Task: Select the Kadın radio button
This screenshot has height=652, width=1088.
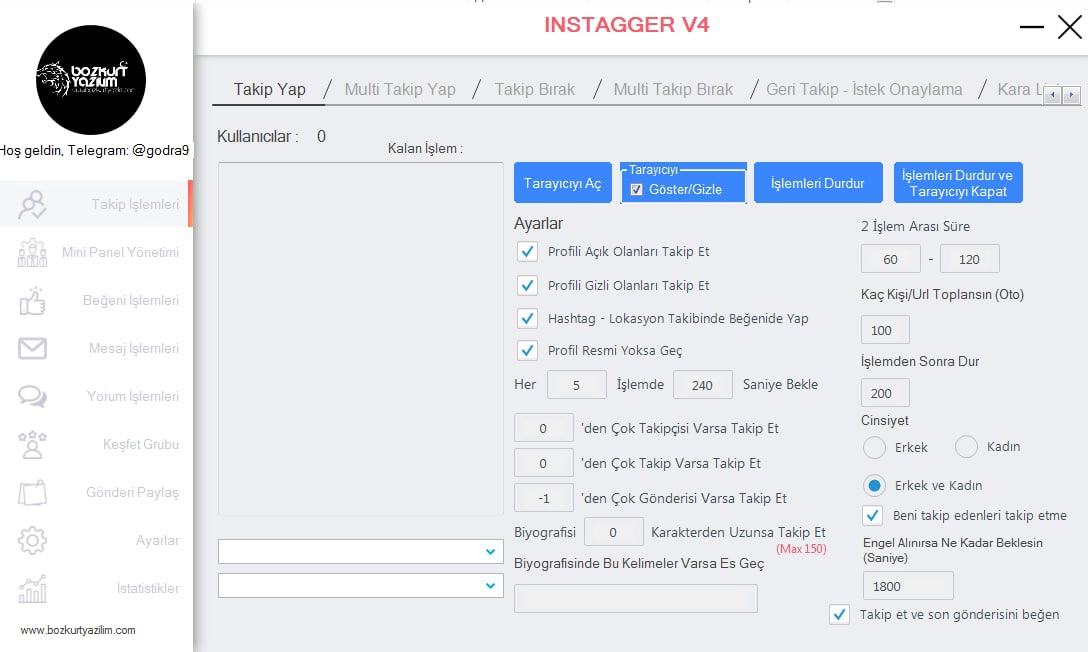Action: click(x=966, y=447)
